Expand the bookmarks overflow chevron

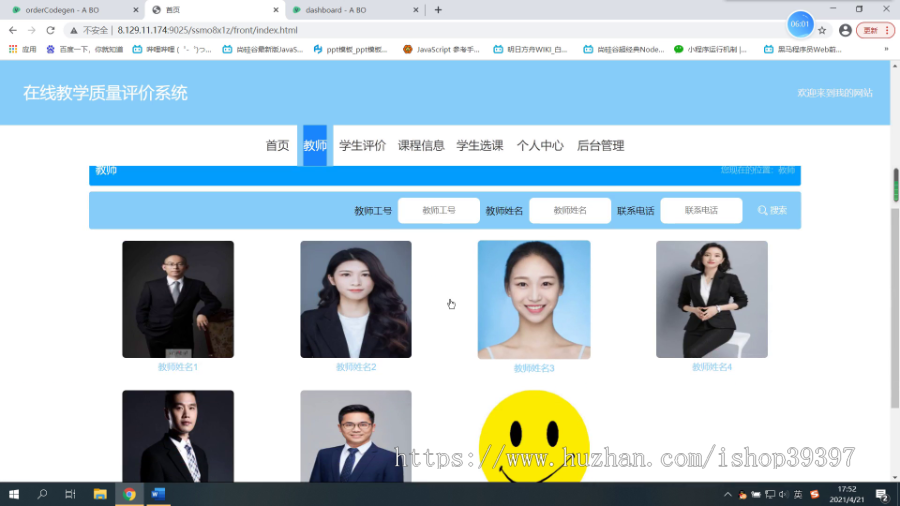(x=886, y=49)
